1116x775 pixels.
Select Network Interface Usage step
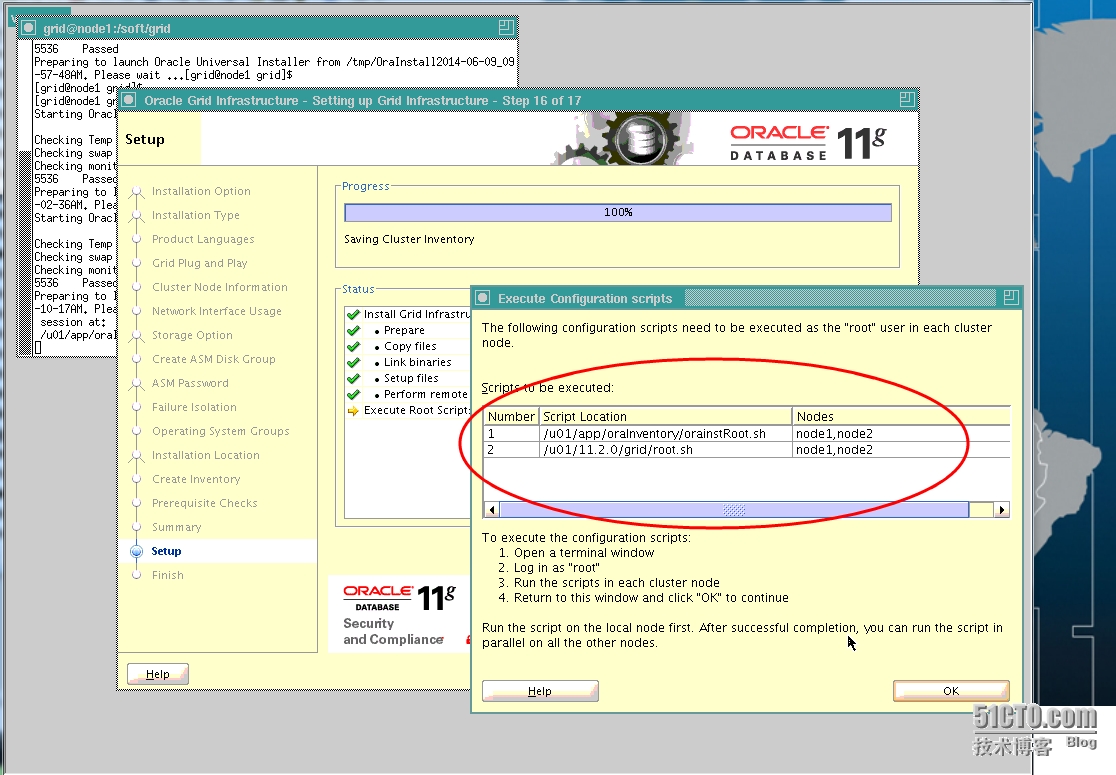216,311
